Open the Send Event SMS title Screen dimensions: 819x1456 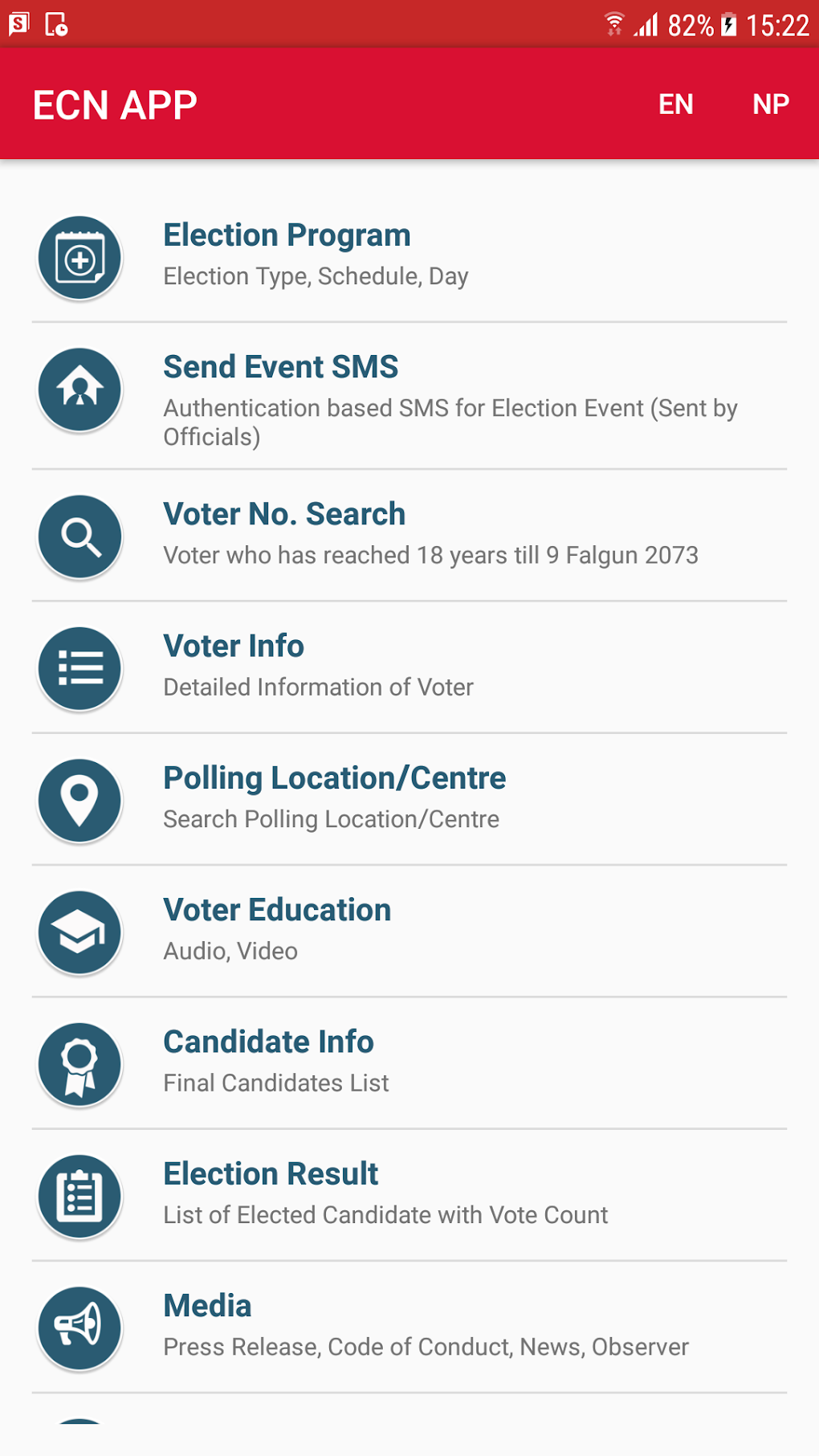pos(280,367)
